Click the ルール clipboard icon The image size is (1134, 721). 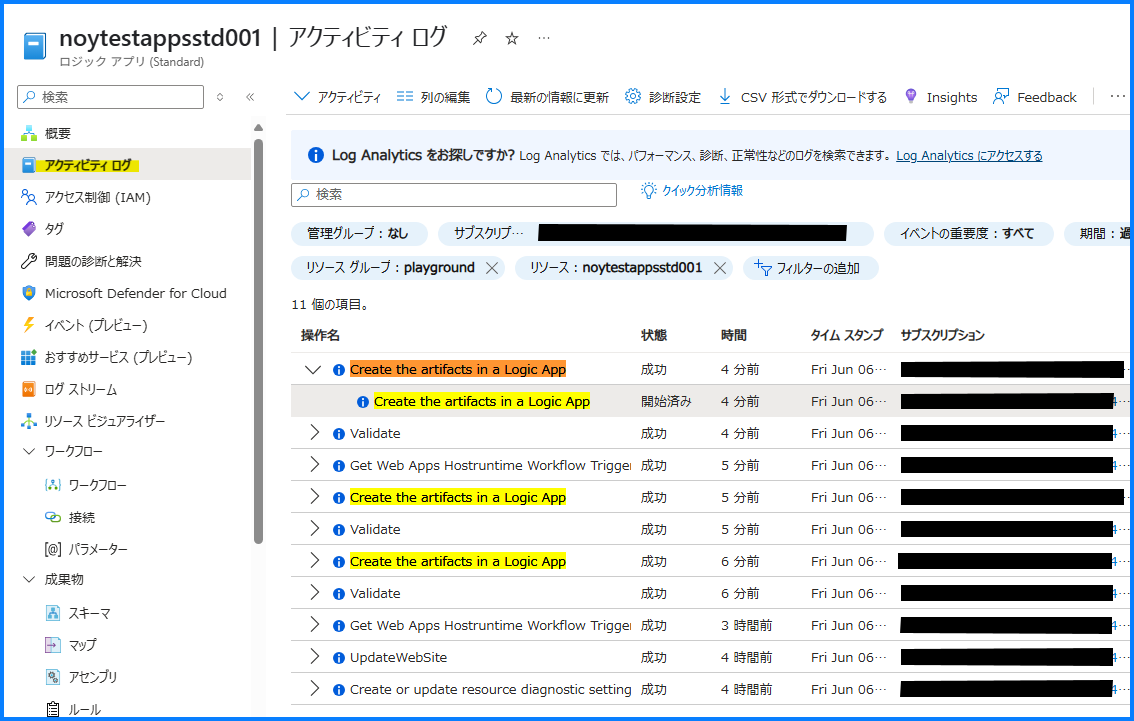click(x=53, y=709)
